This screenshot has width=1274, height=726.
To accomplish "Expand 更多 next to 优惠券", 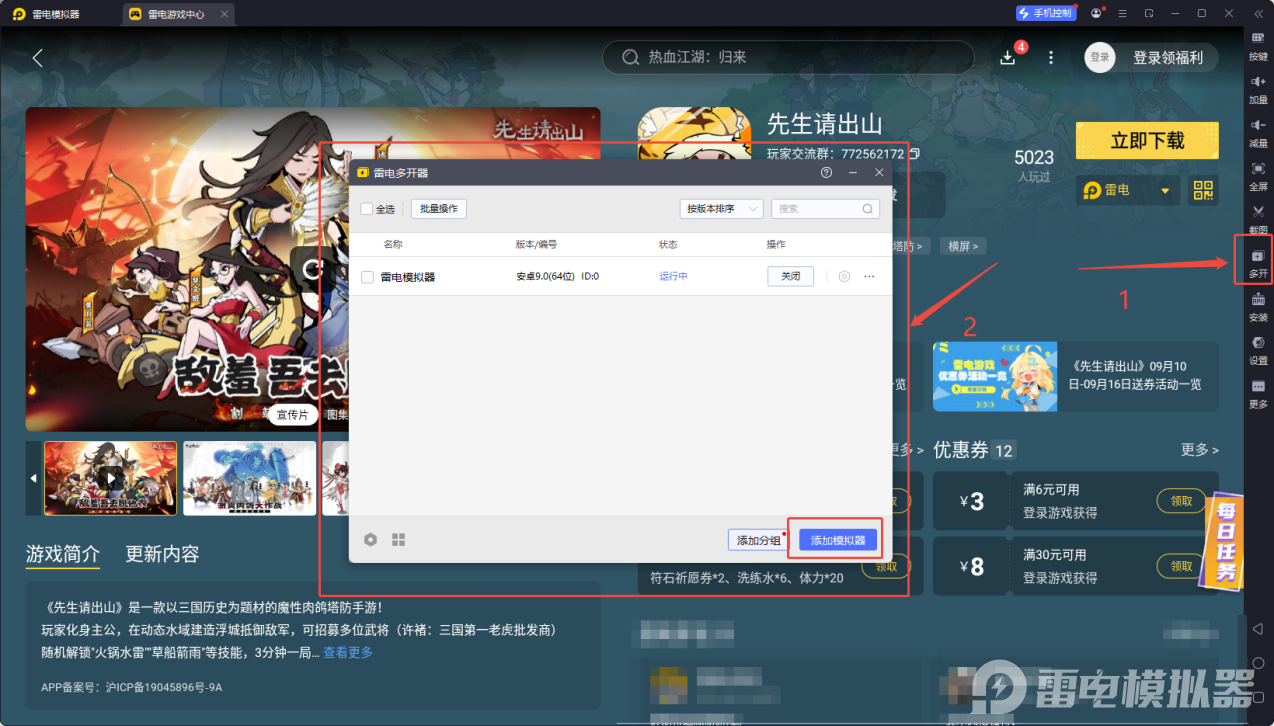I will tap(1200, 450).
